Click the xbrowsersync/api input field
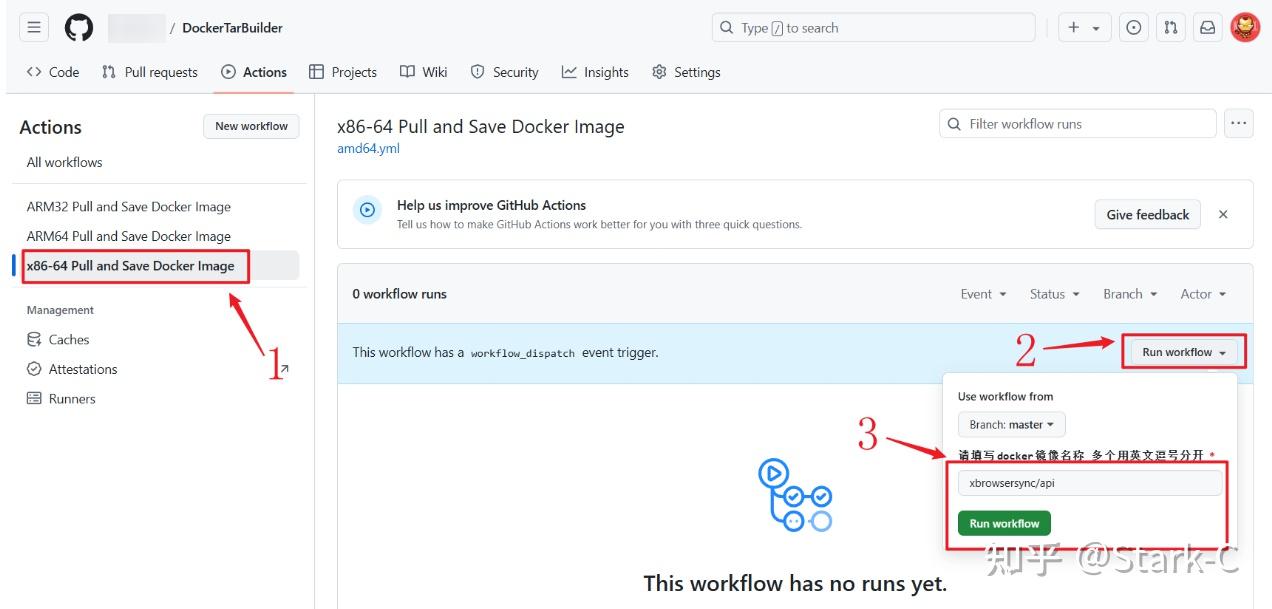 (x=1088, y=481)
